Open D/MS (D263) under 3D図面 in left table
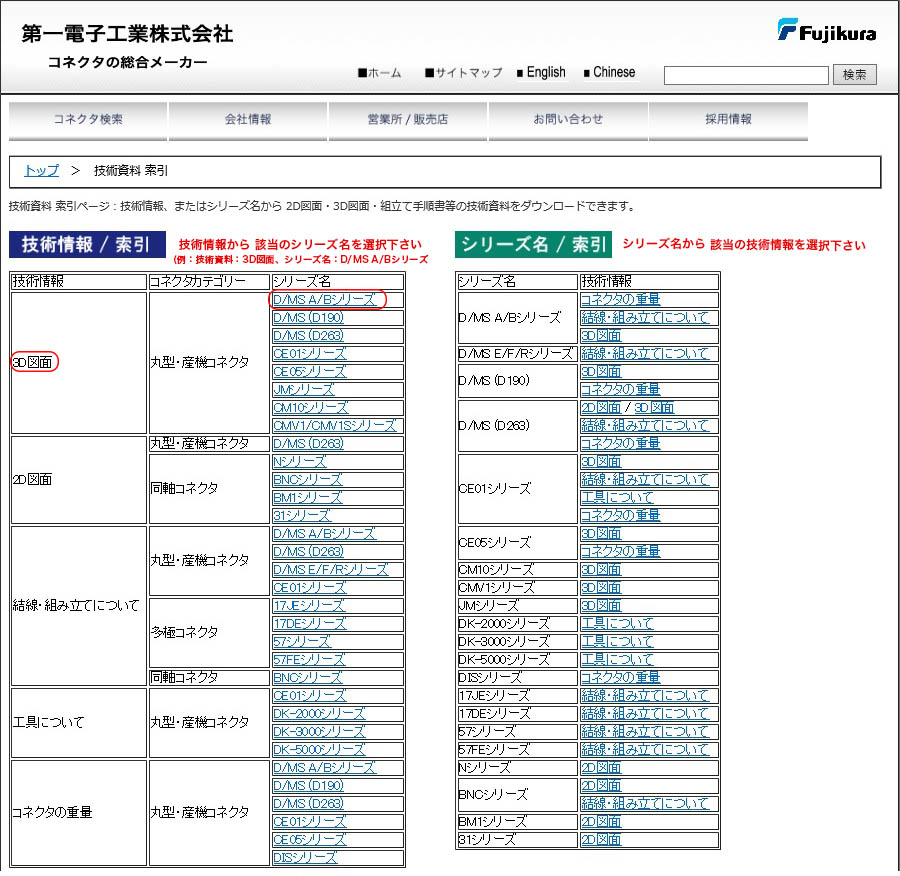Screen dimensions: 900x876 (308, 336)
